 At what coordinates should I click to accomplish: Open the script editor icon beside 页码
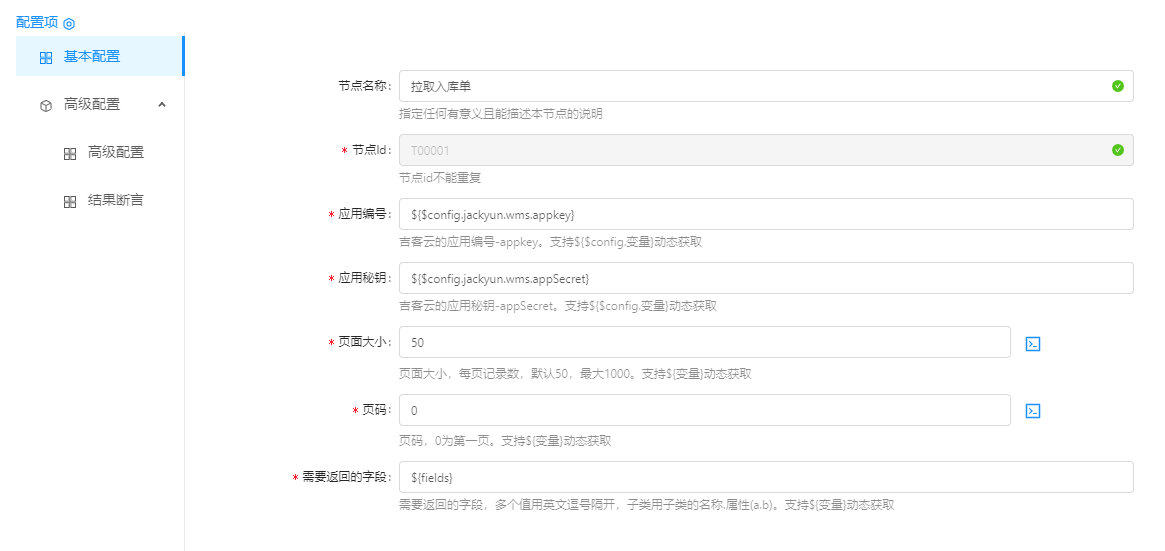(x=1033, y=411)
